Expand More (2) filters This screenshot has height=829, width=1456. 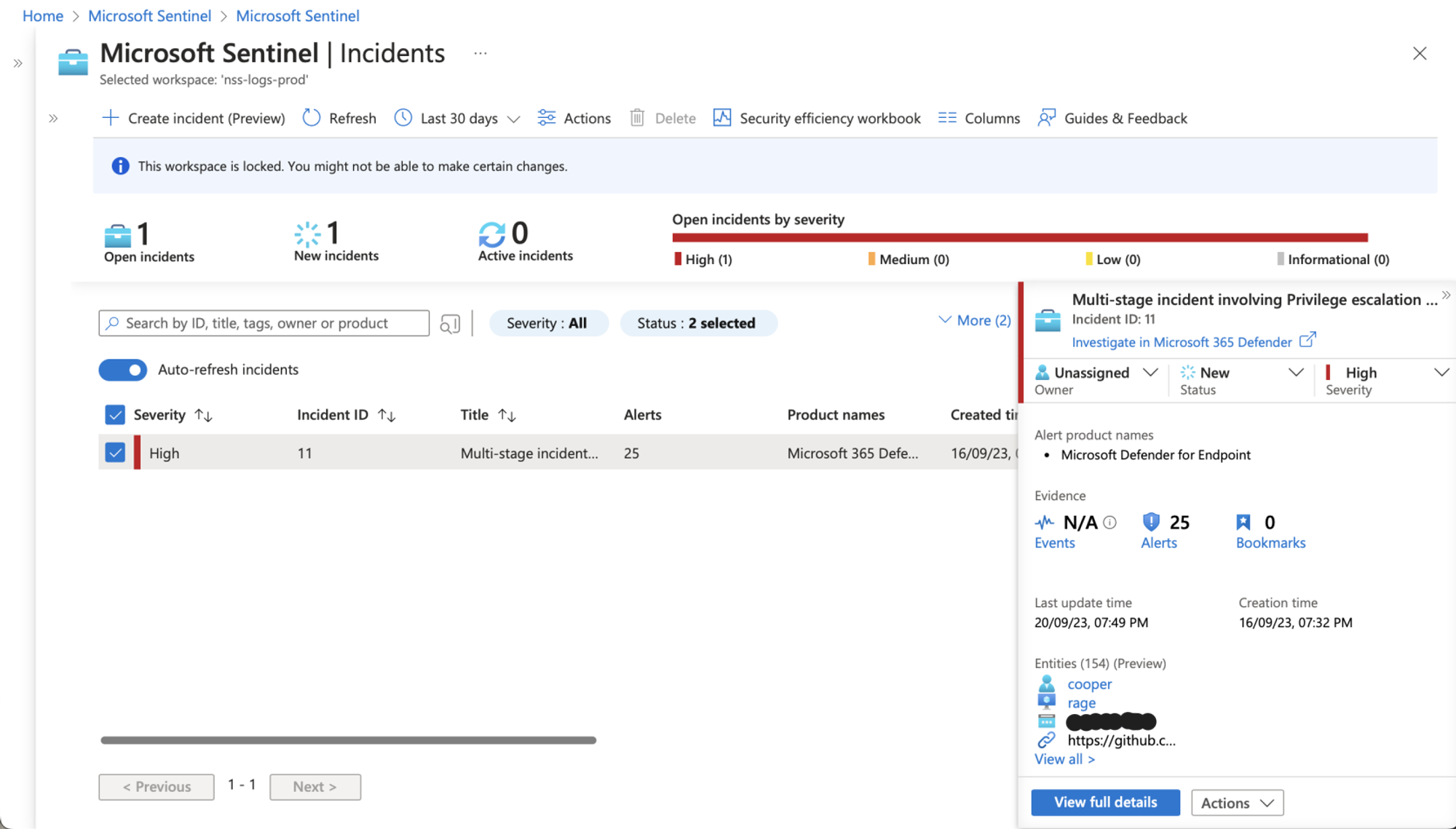[975, 320]
